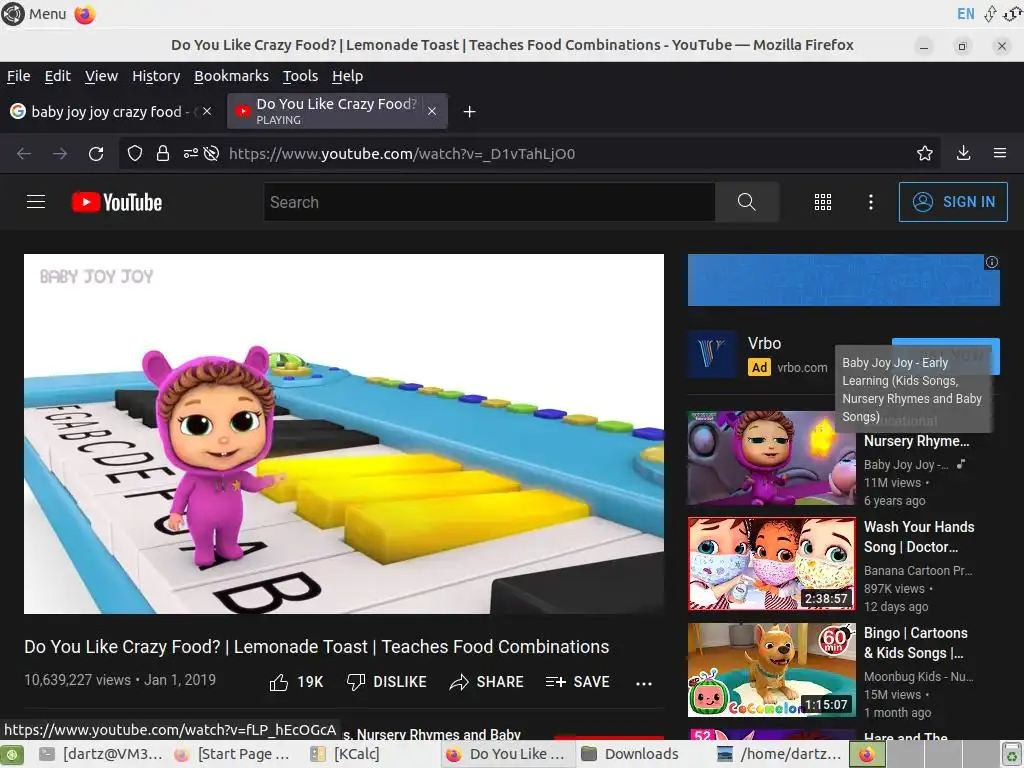1024x768 pixels.
Task: Click the DISLIKE thumbs down button
Action: point(387,682)
